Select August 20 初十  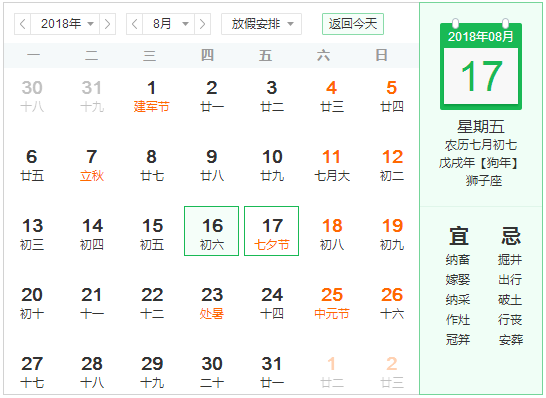tap(32, 303)
